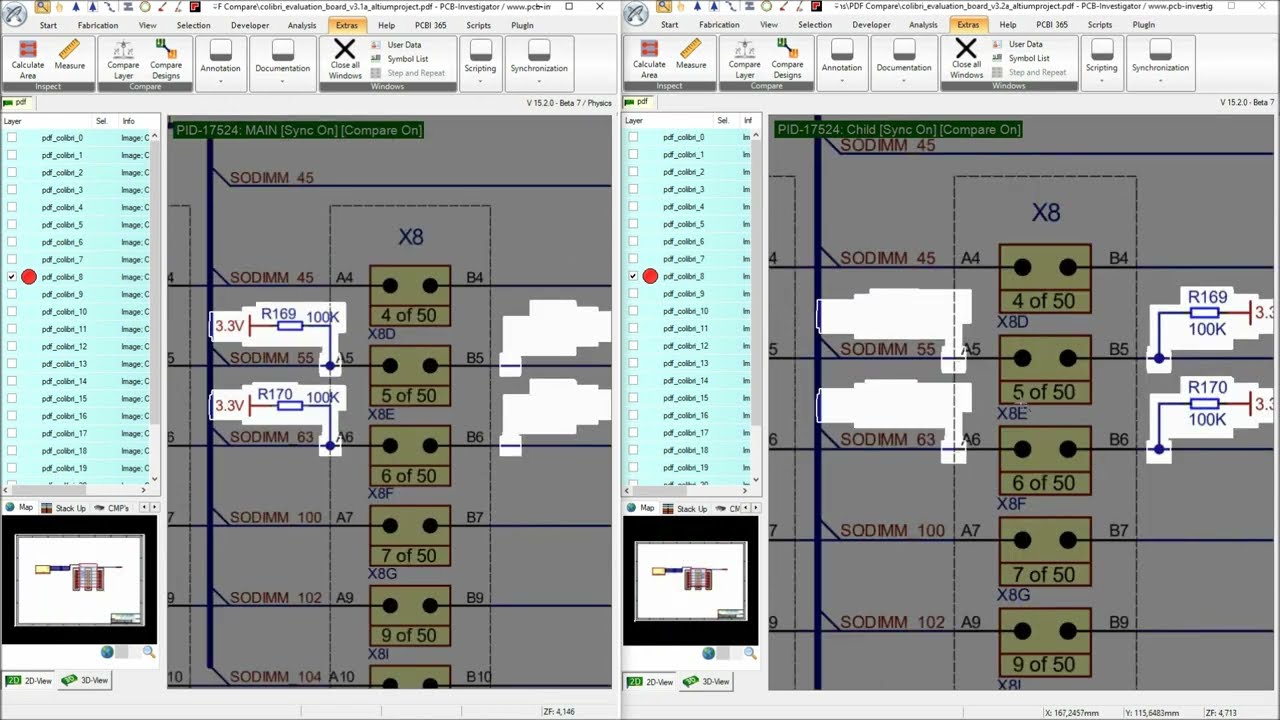
Task: Check the pdf_colibri_9 layer in left window
Action: (x=12, y=294)
